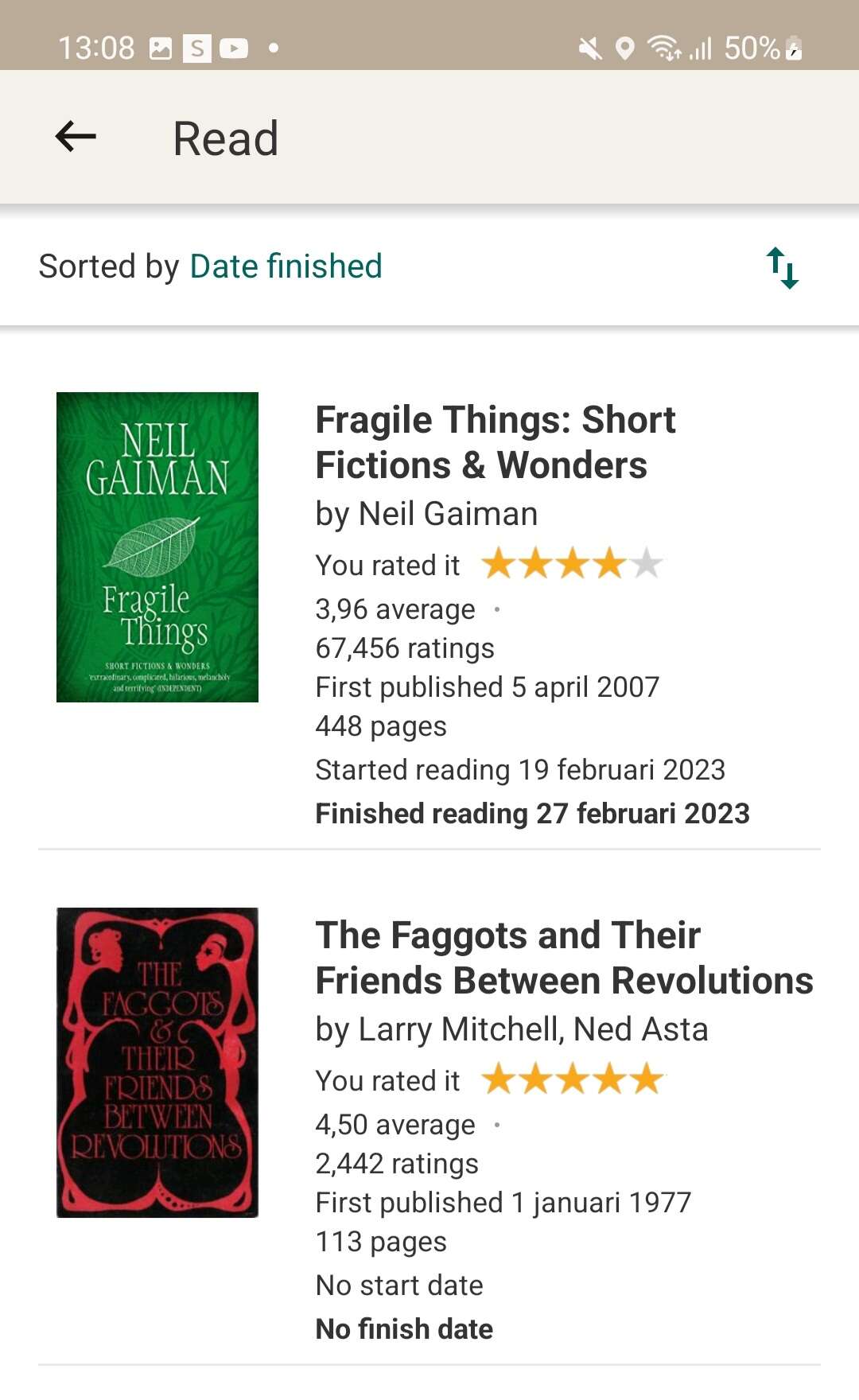Select Finished reading 27 februari 2023
The image size is (859, 1400).
[x=532, y=814]
